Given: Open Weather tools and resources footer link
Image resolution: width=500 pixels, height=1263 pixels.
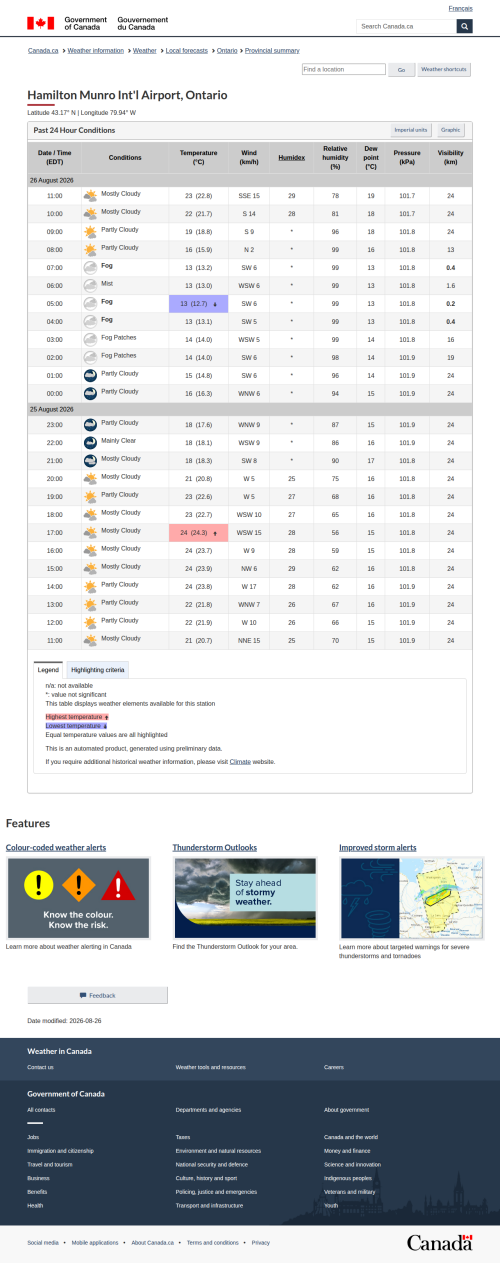Looking at the screenshot, I should click(x=210, y=1067).
